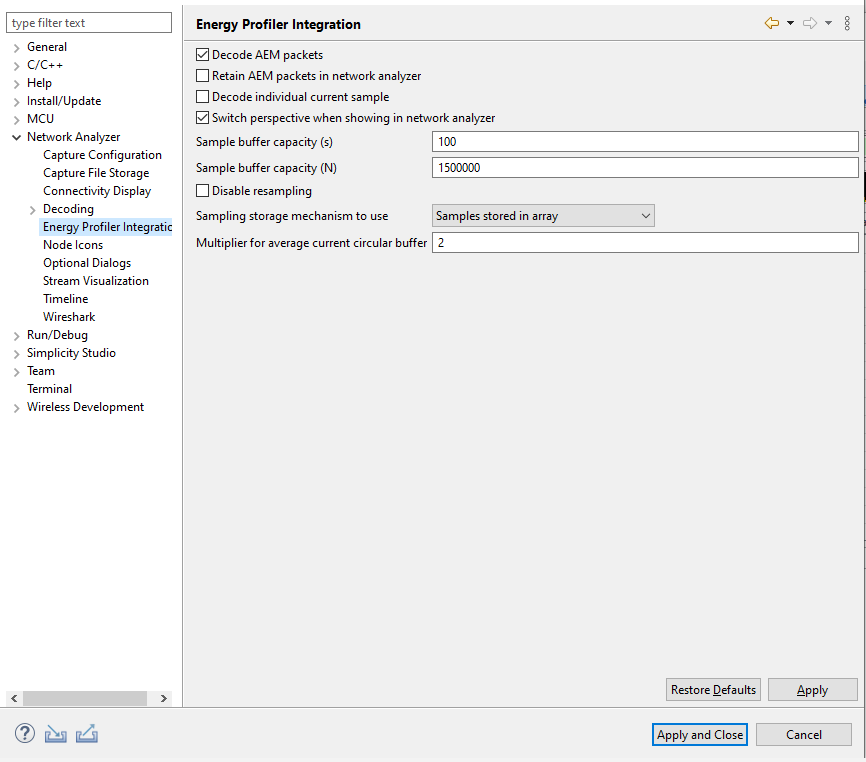
Task: Collapse the Network Analyzer tree section
Action: (x=14, y=136)
